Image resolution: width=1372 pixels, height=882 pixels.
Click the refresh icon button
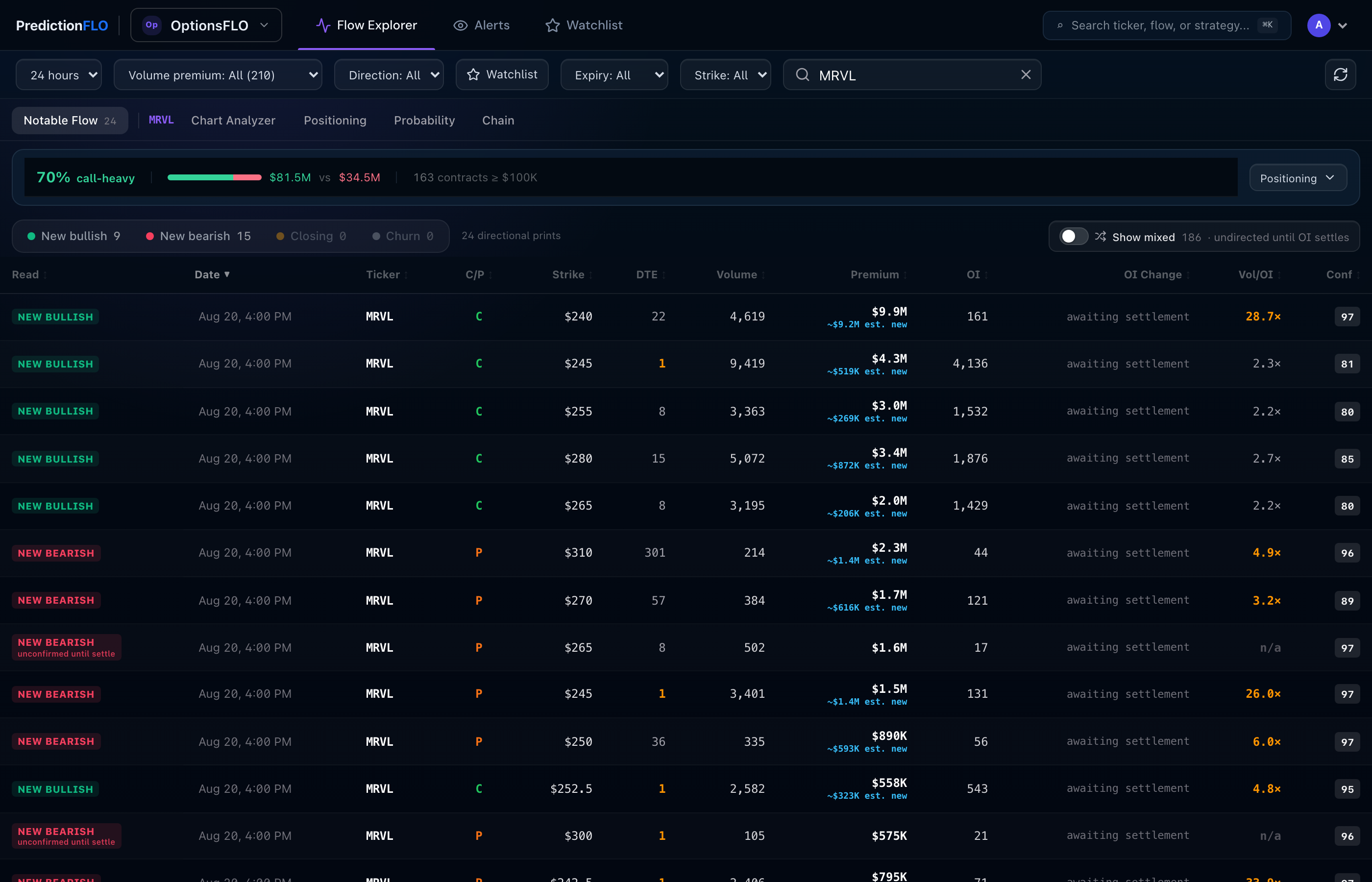(1340, 74)
